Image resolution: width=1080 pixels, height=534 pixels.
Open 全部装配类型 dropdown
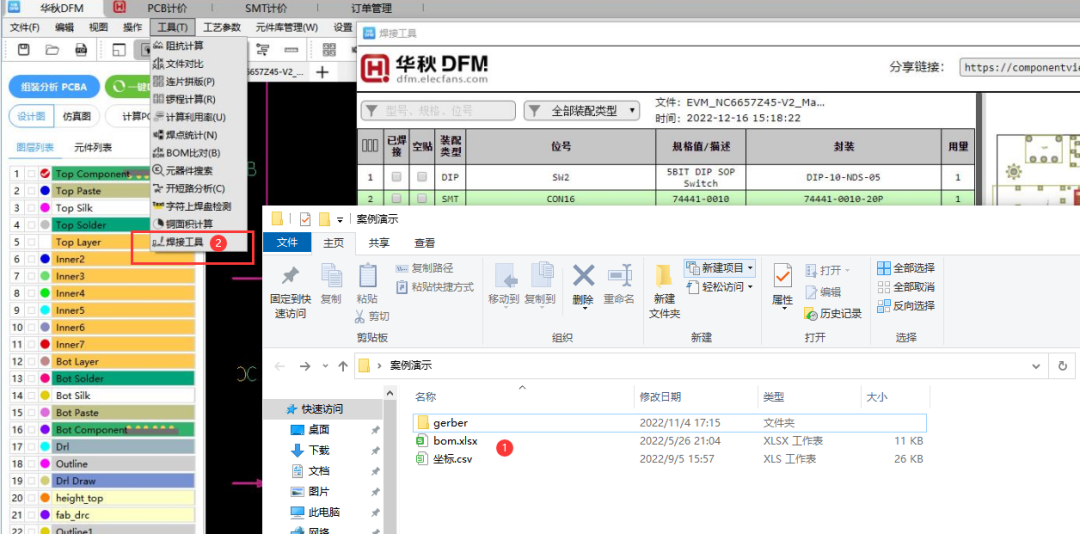coord(581,110)
